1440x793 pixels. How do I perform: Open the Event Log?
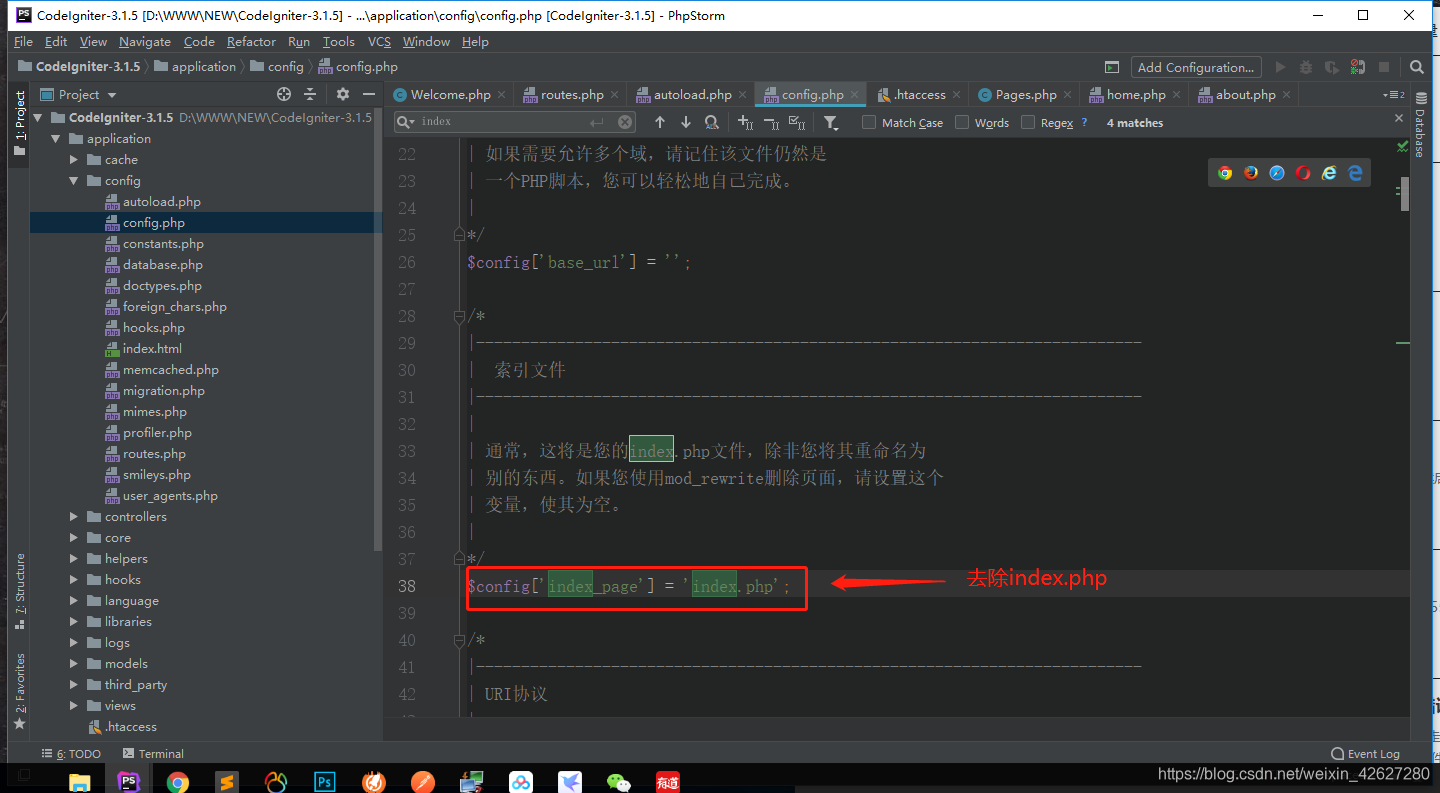pos(1366,754)
